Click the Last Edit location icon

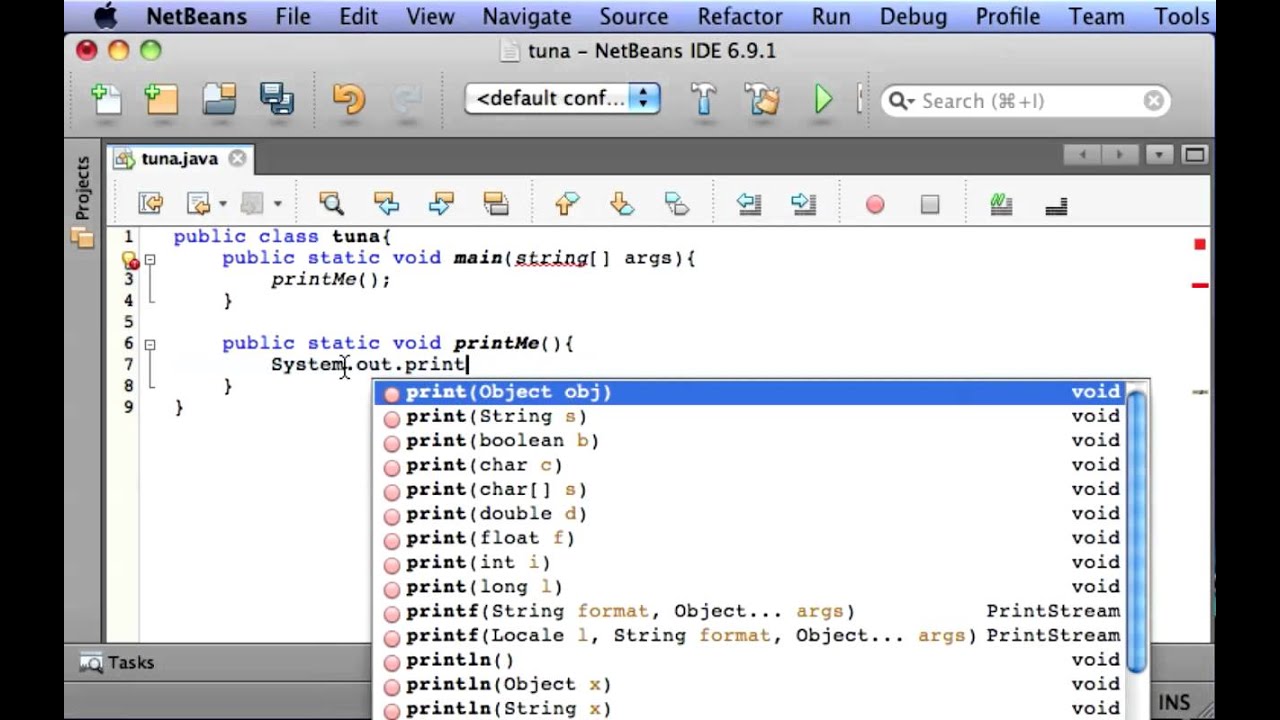coord(151,204)
